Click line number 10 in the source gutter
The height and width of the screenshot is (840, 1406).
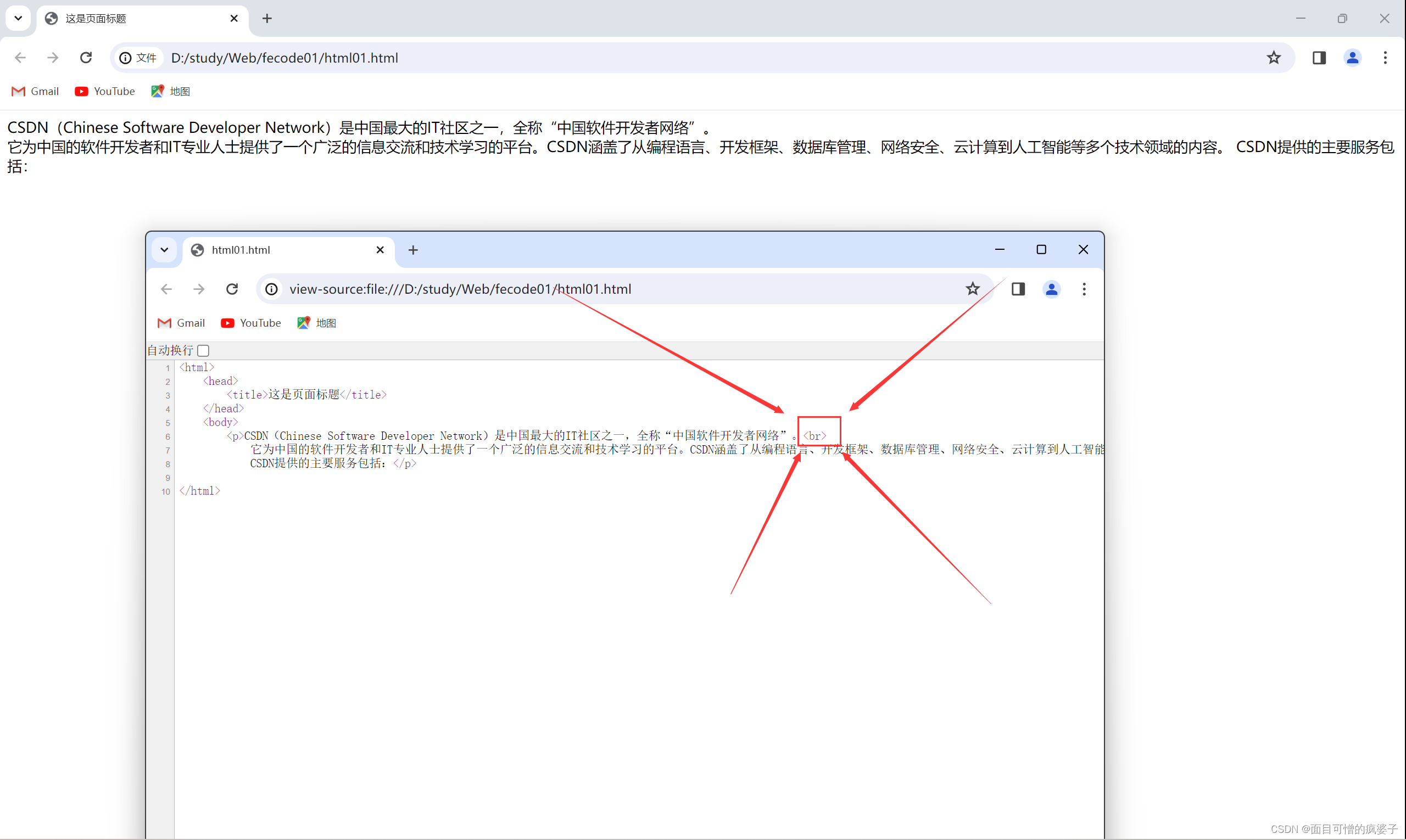click(x=166, y=491)
